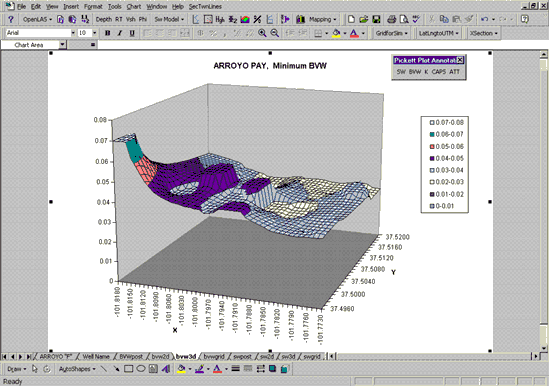549x386 pixels.
Task: Click the Print icon in toolbar
Action: [392, 19]
